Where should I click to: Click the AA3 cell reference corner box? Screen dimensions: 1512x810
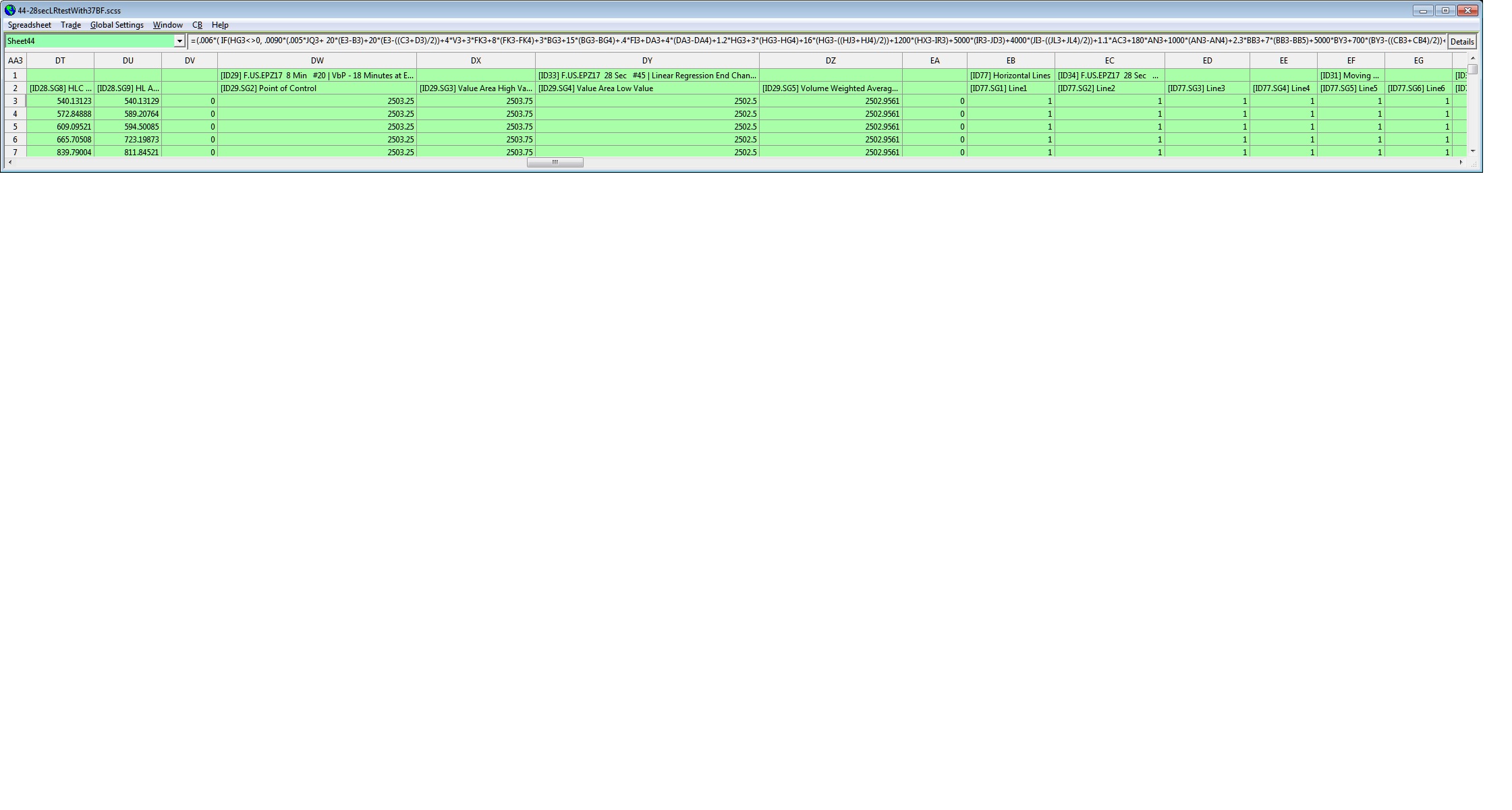pyautogui.click(x=15, y=61)
